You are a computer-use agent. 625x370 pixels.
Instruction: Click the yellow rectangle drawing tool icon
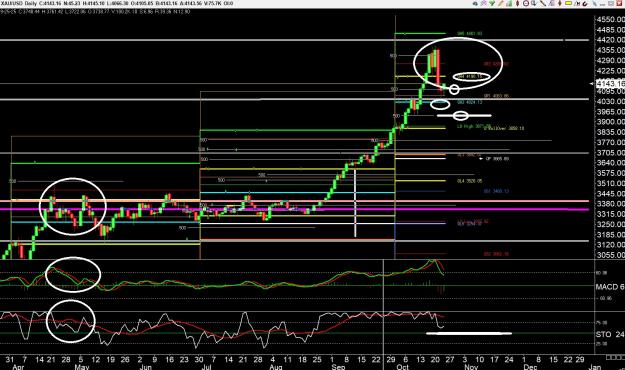point(568,3)
